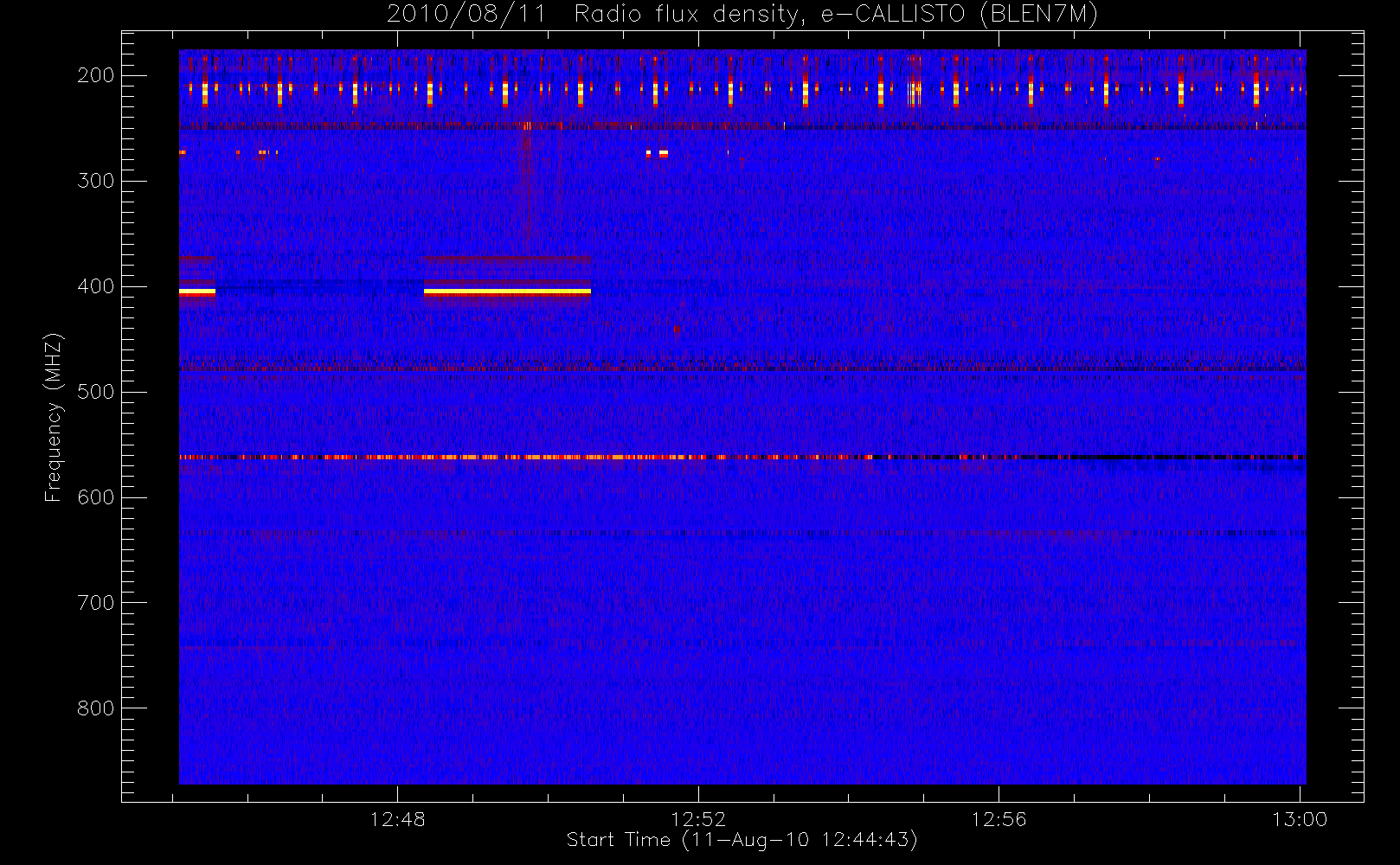Click the 'Start Time (11-Aug-10 12:44:43)' label
This screenshot has width=1400, height=865.
tap(742, 840)
